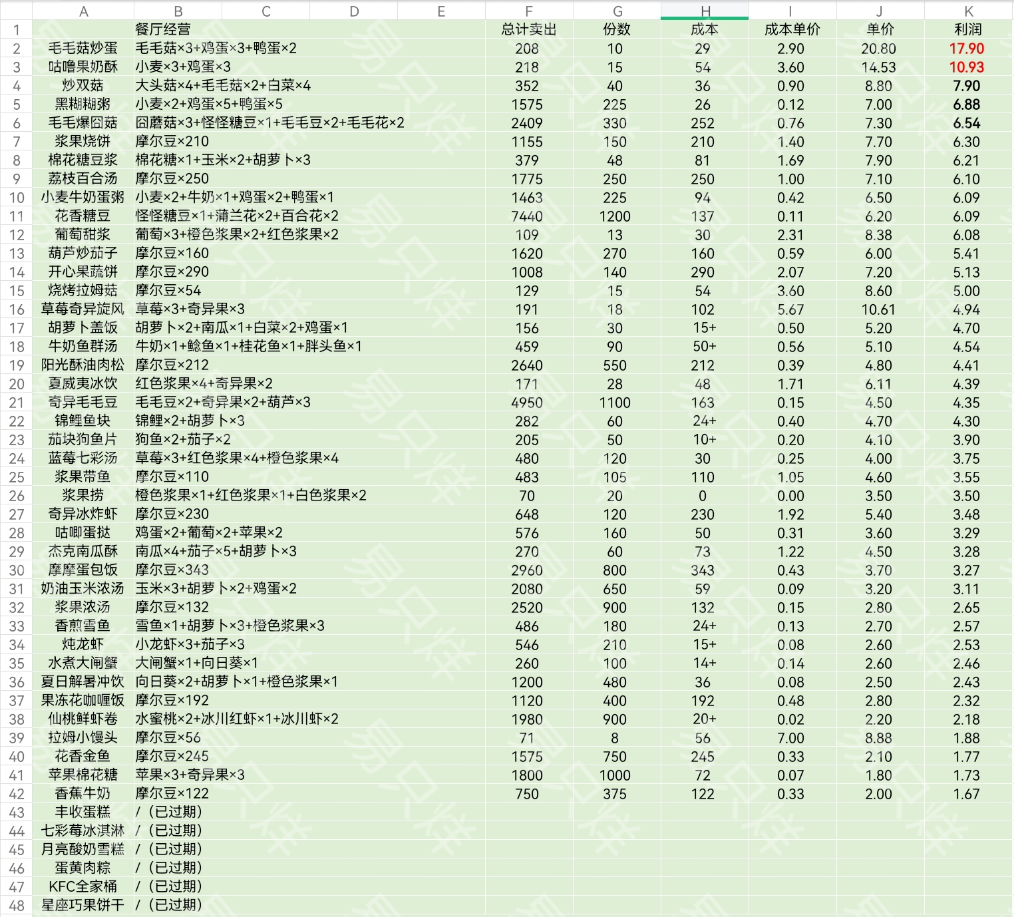1014x917 pixels.
Task: Click the 阳光酥油肉松 cell
Action: click(x=83, y=365)
